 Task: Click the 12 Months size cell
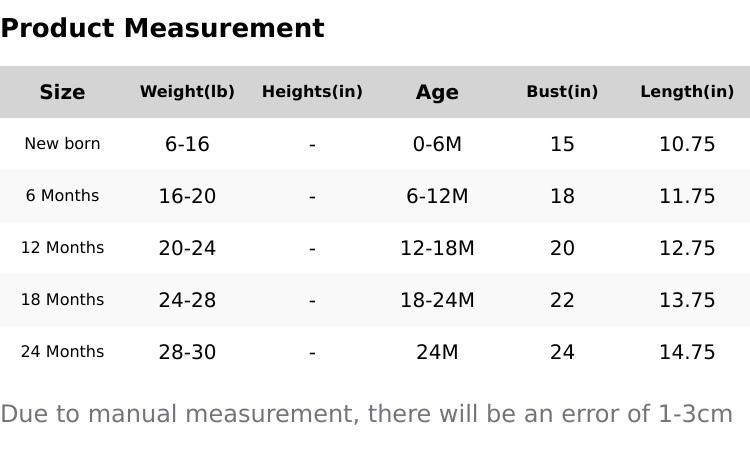pyautogui.click(x=62, y=248)
